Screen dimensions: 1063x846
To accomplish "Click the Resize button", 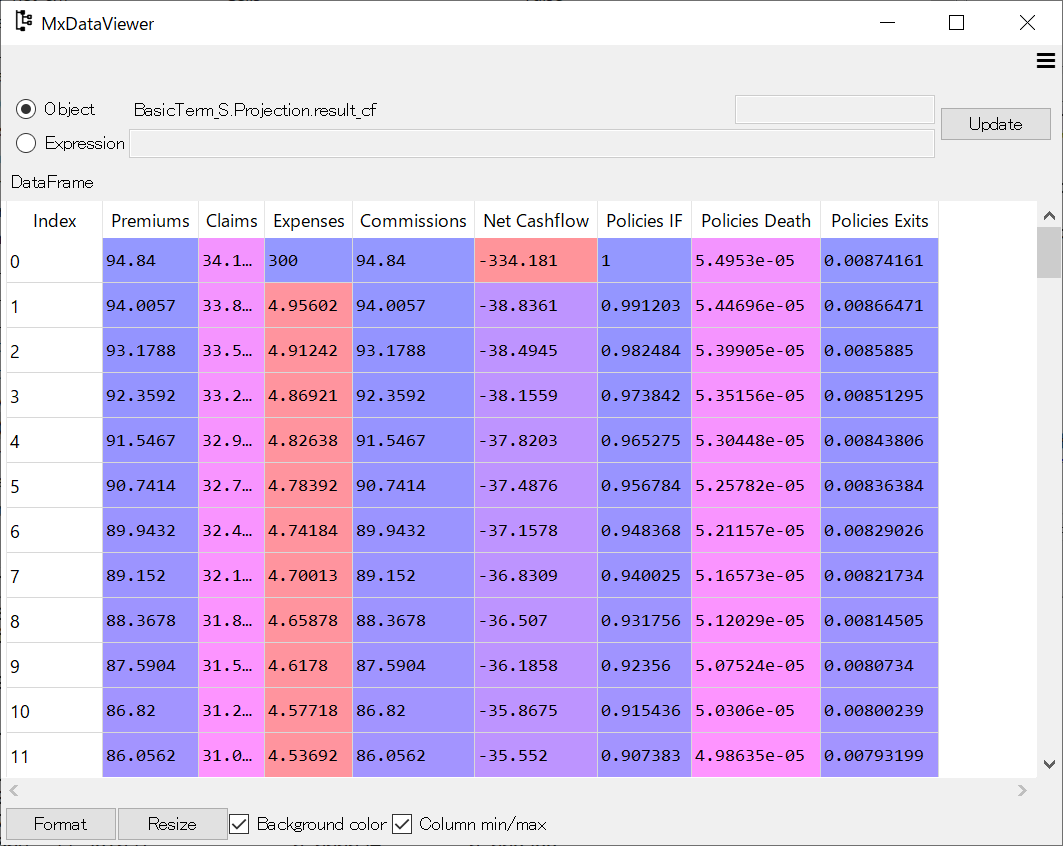I will (x=172, y=824).
